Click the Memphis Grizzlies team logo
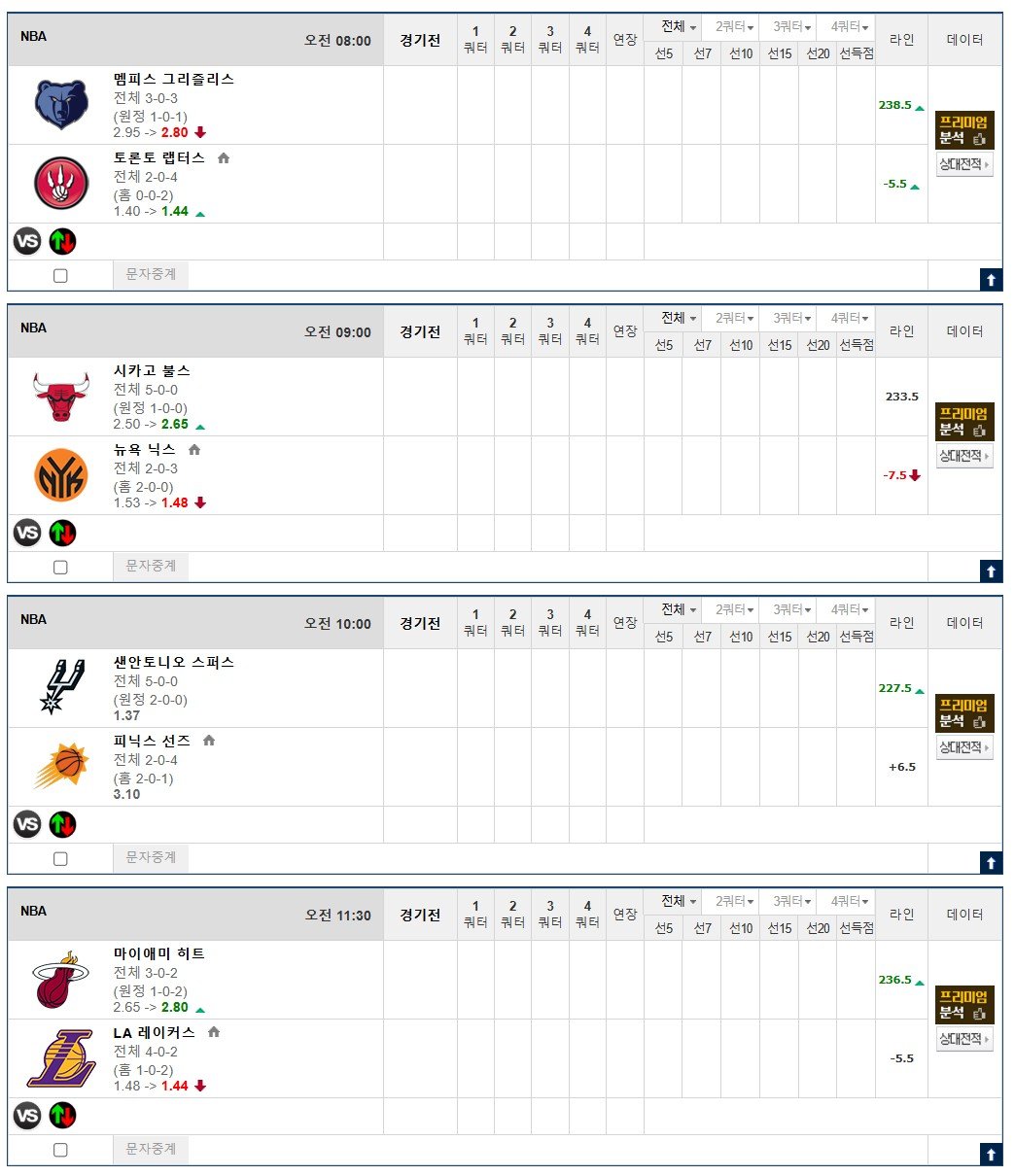Screen dimensions: 1015x1176 tap(61, 105)
